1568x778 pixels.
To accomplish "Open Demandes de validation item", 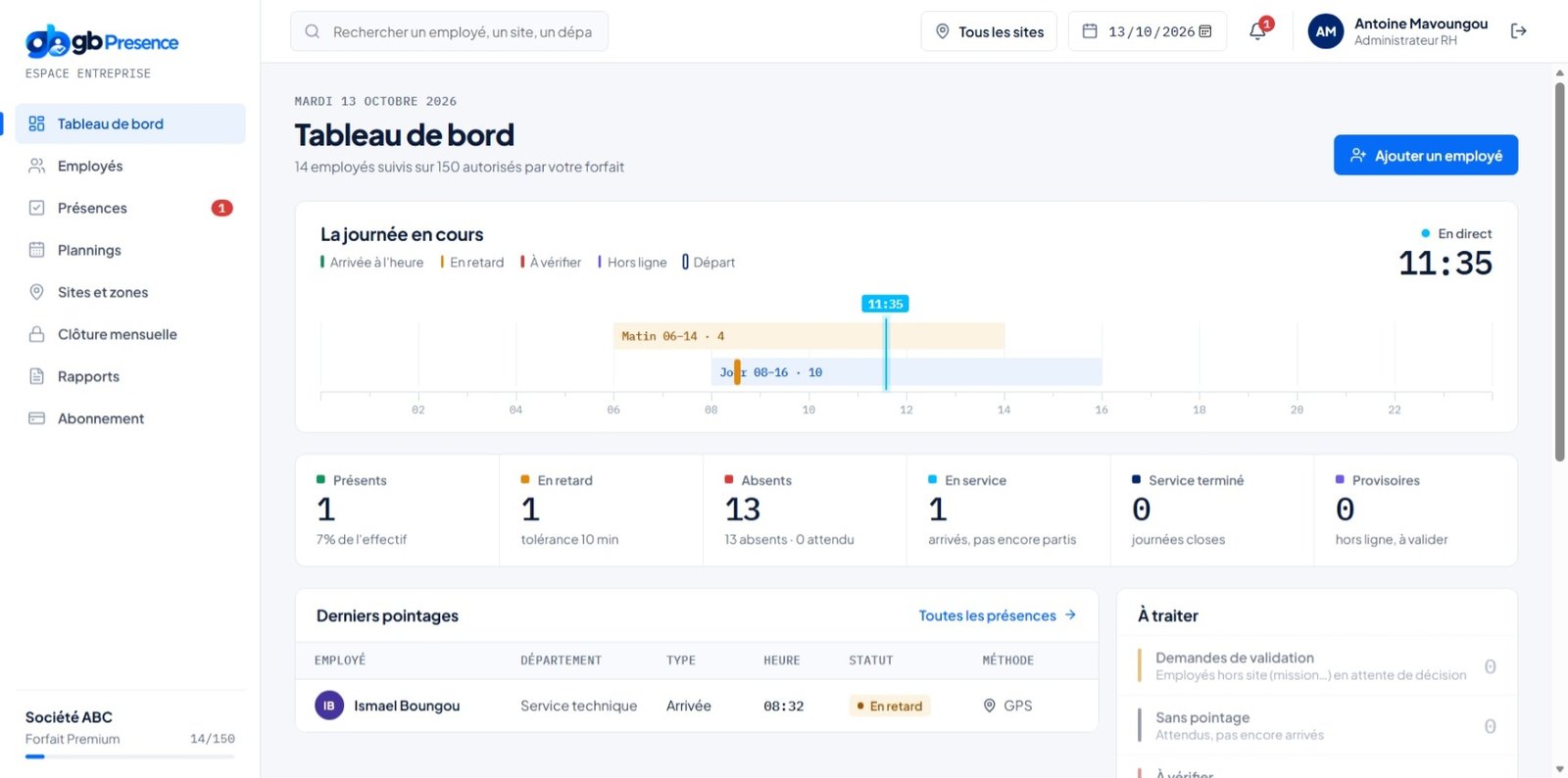I will [1317, 665].
